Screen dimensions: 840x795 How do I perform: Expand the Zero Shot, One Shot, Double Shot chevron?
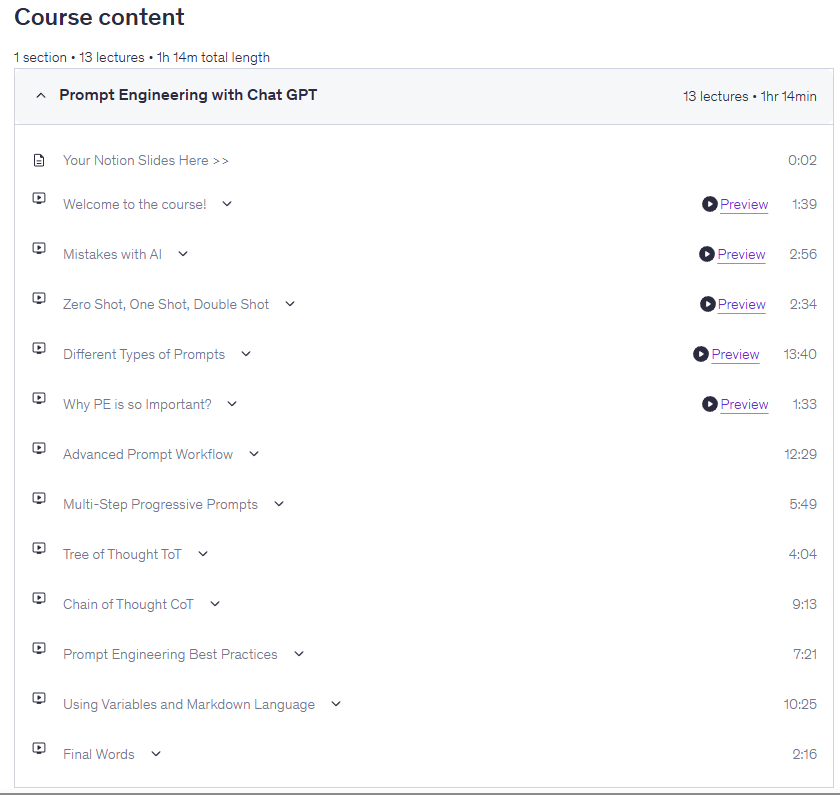290,304
